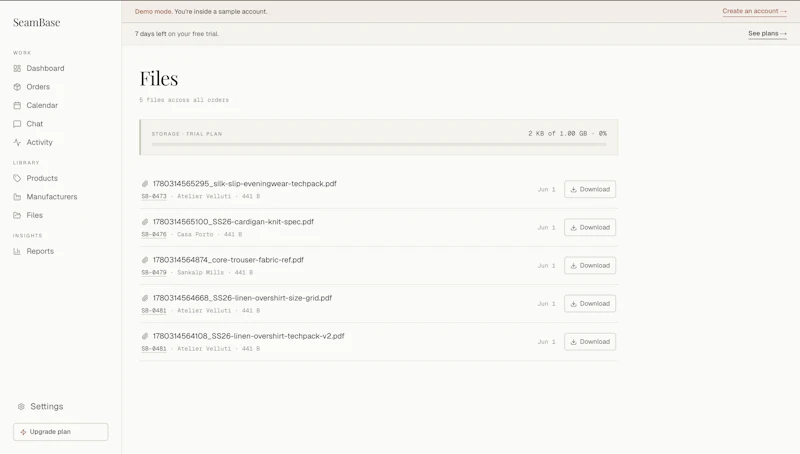Click the Orders box icon

point(17,87)
